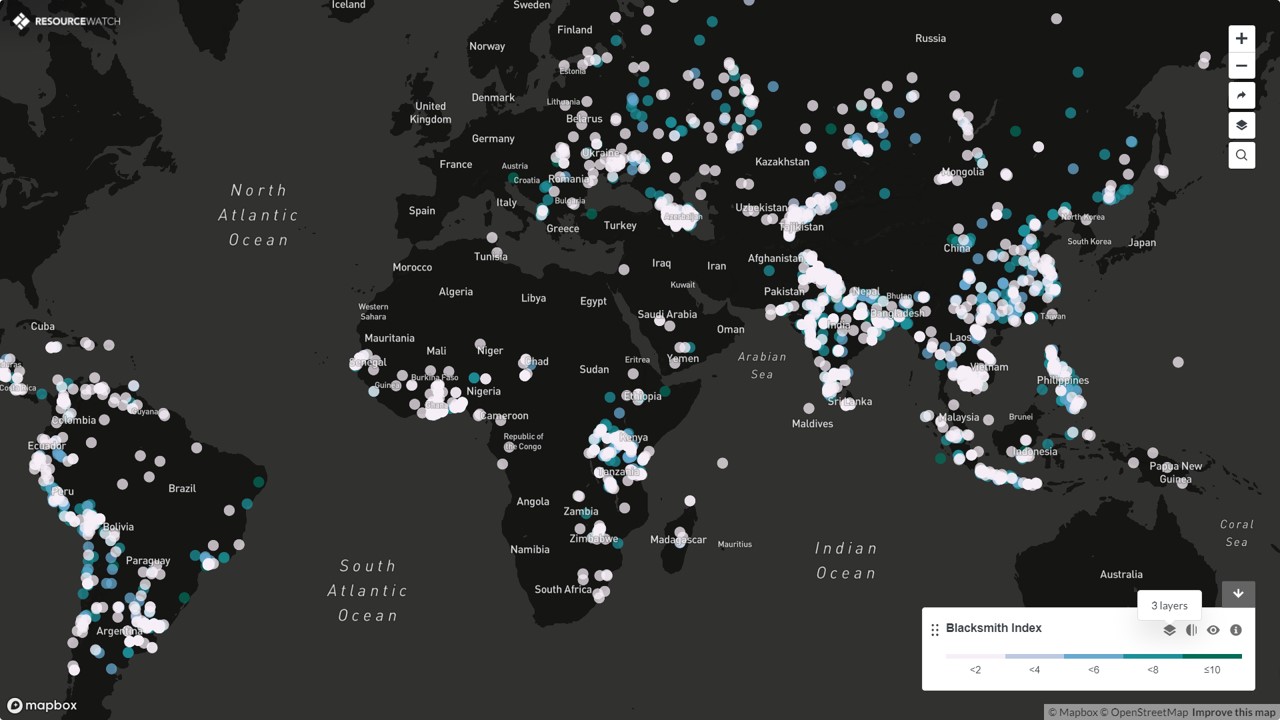The width and height of the screenshot is (1280, 720).
Task: Toggle Blacksmith Index layer opacity control
Action: pyautogui.click(x=1191, y=630)
